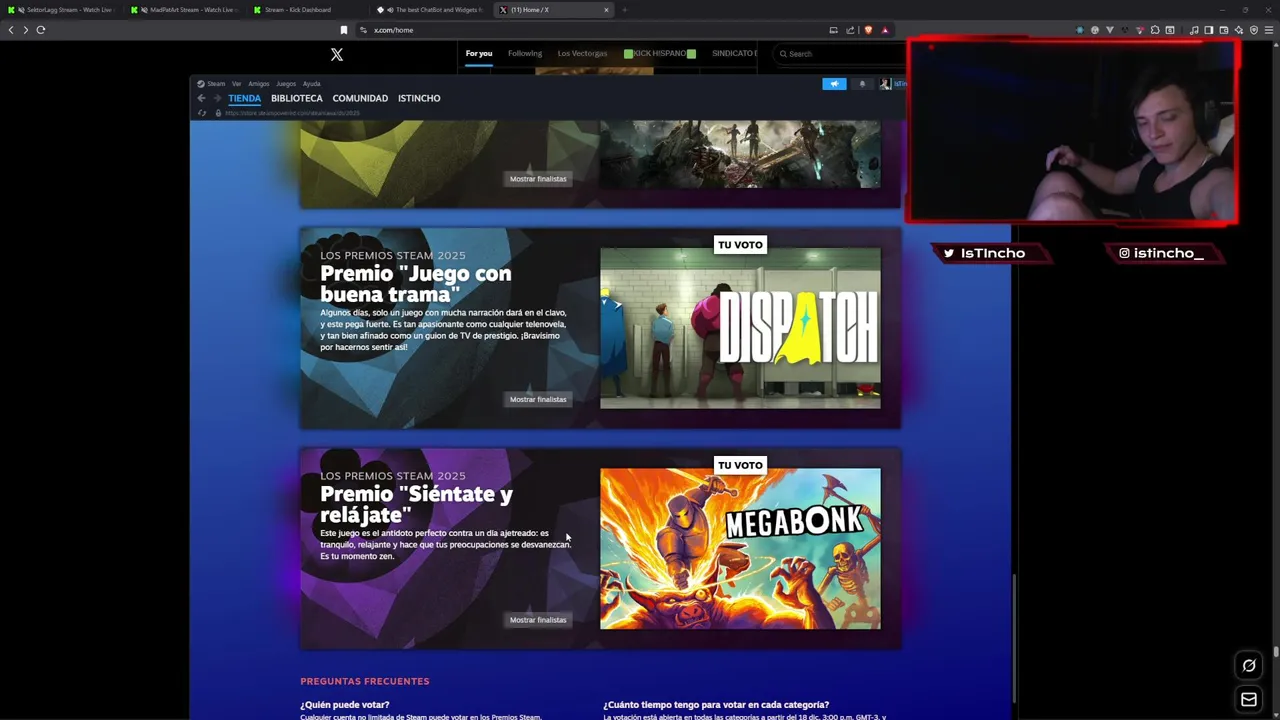Open the Juegos menu in Steam
Screen dimensions: 1280x720
[x=286, y=84]
